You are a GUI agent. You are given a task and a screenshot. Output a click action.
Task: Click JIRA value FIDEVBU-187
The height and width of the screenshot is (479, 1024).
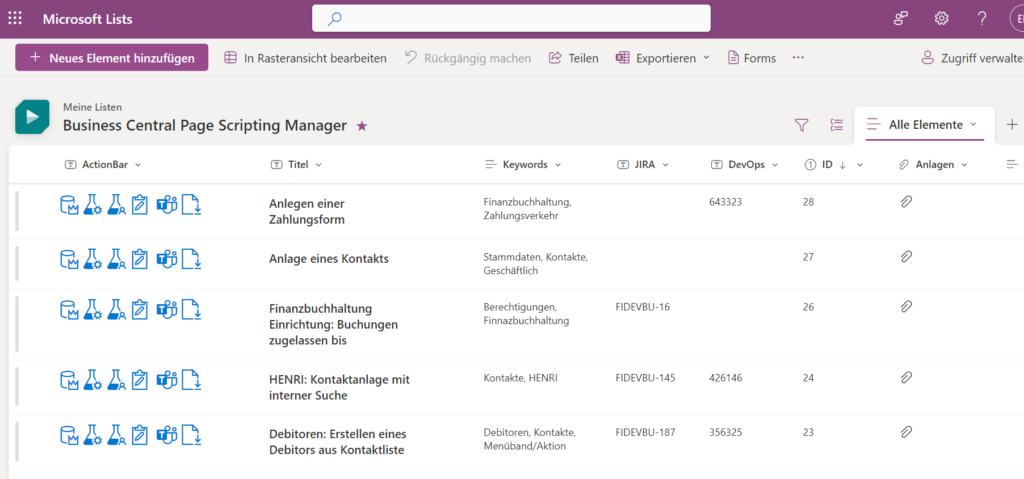click(645, 432)
